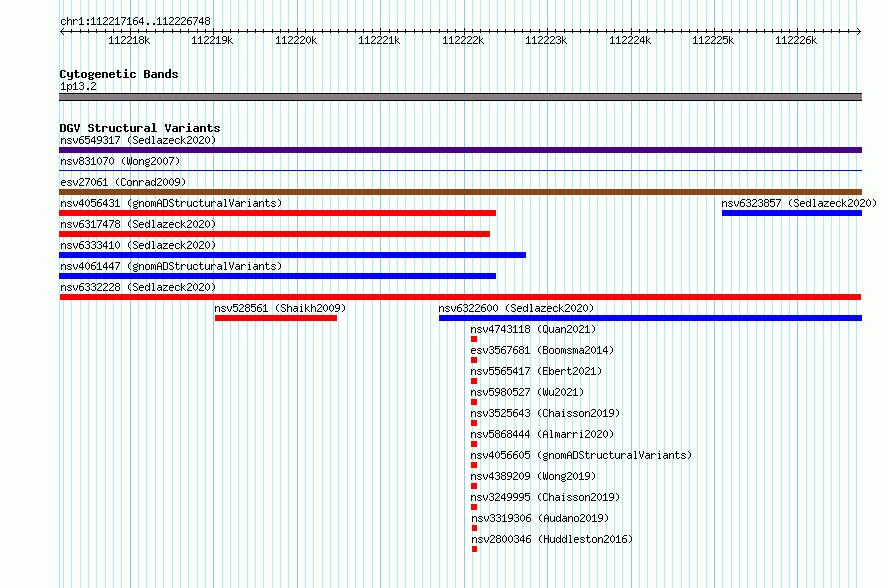The height and width of the screenshot is (588, 890).
Task: Click nsv6332228 (Sedlazeck2020) label
Action: click(138, 287)
